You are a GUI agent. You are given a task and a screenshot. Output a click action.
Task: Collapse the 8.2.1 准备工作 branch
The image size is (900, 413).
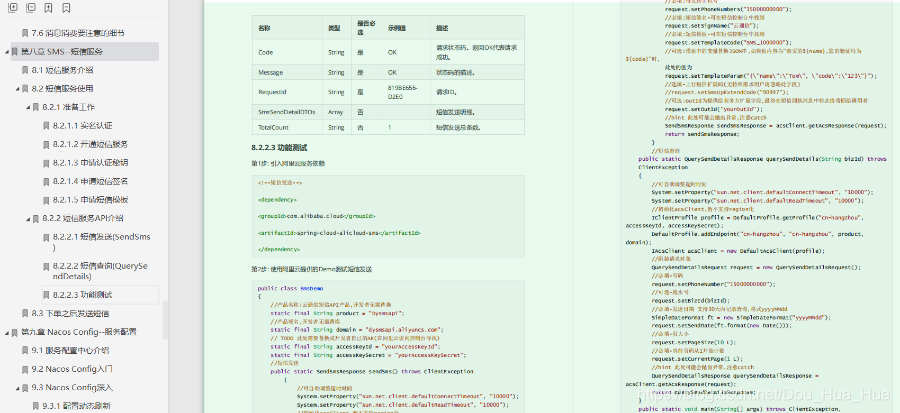pos(28,107)
